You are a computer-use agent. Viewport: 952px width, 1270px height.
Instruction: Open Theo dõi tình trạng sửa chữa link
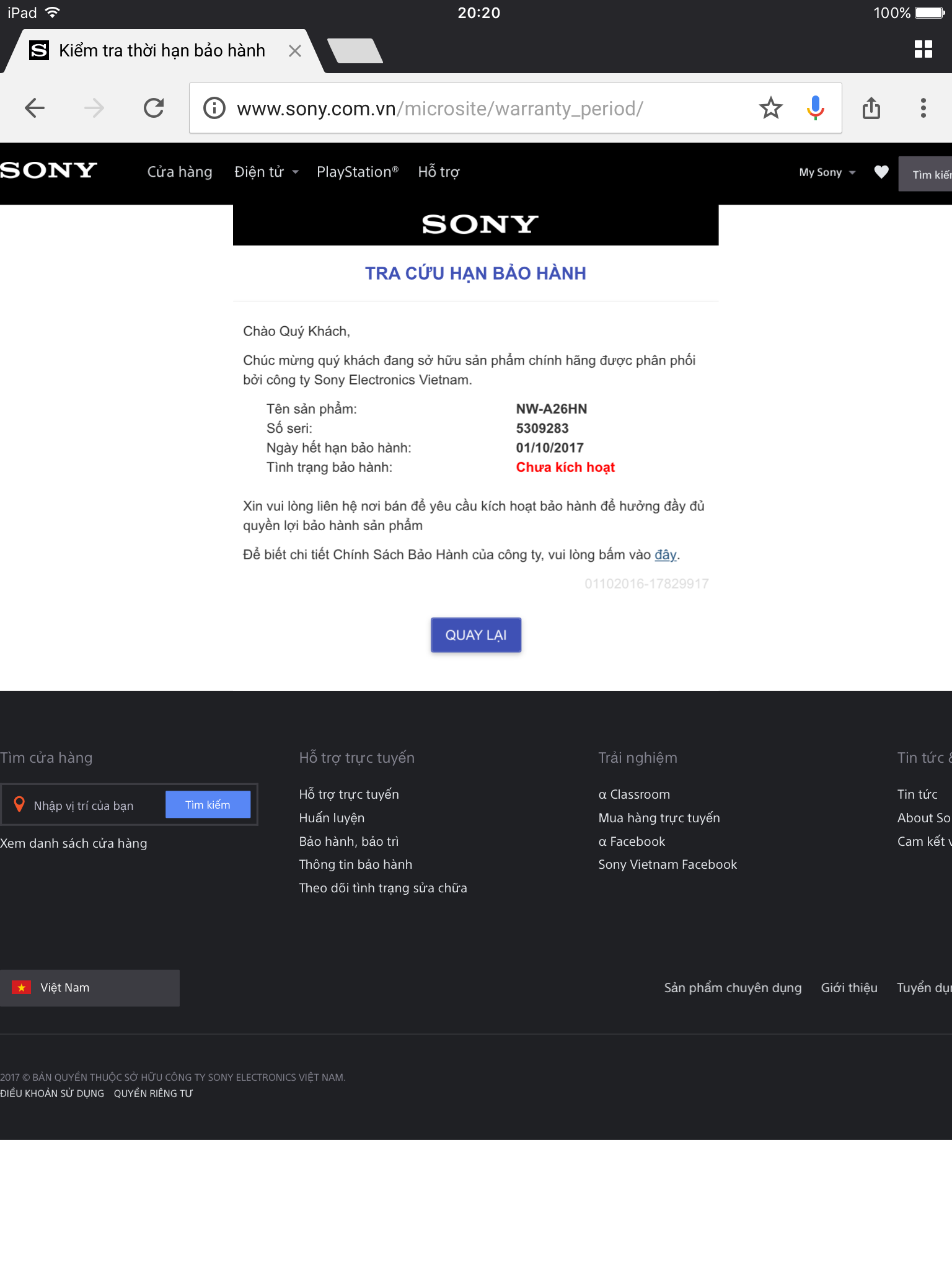383,888
